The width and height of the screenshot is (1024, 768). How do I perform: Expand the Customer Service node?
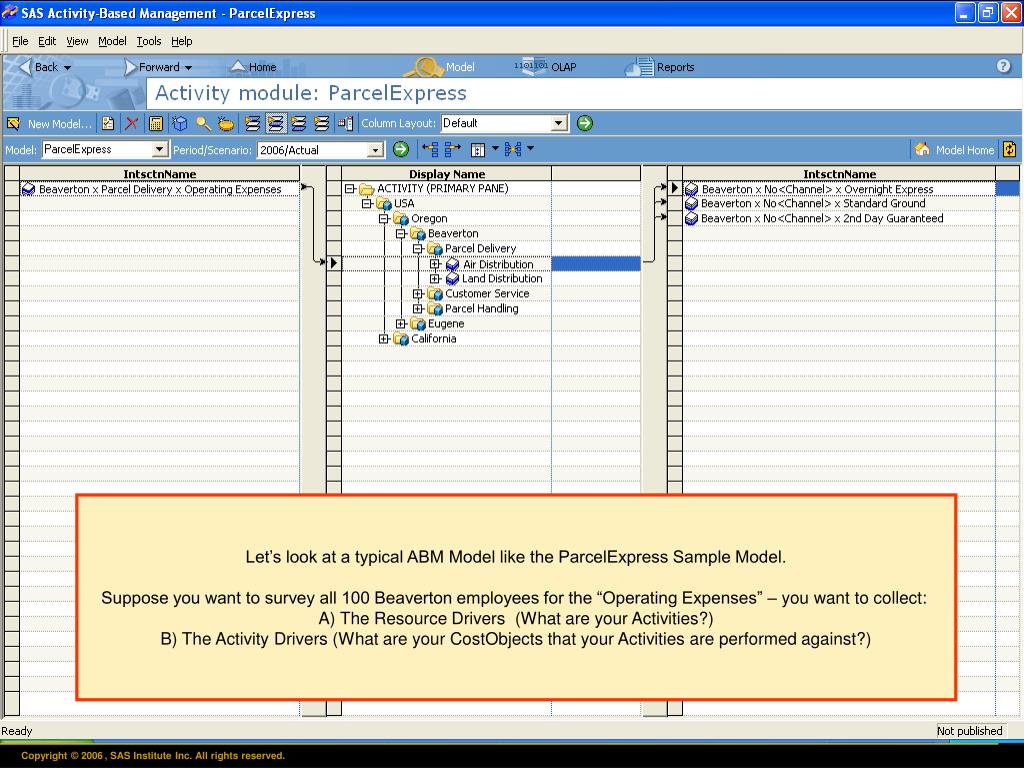[418, 294]
